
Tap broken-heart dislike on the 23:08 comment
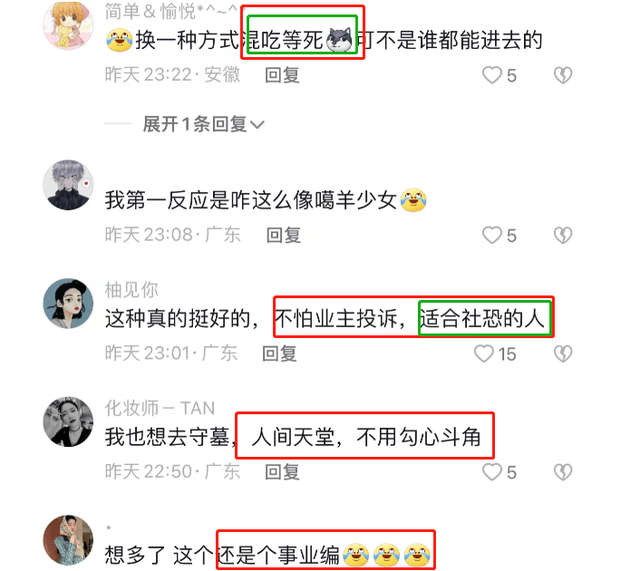pos(563,236)
